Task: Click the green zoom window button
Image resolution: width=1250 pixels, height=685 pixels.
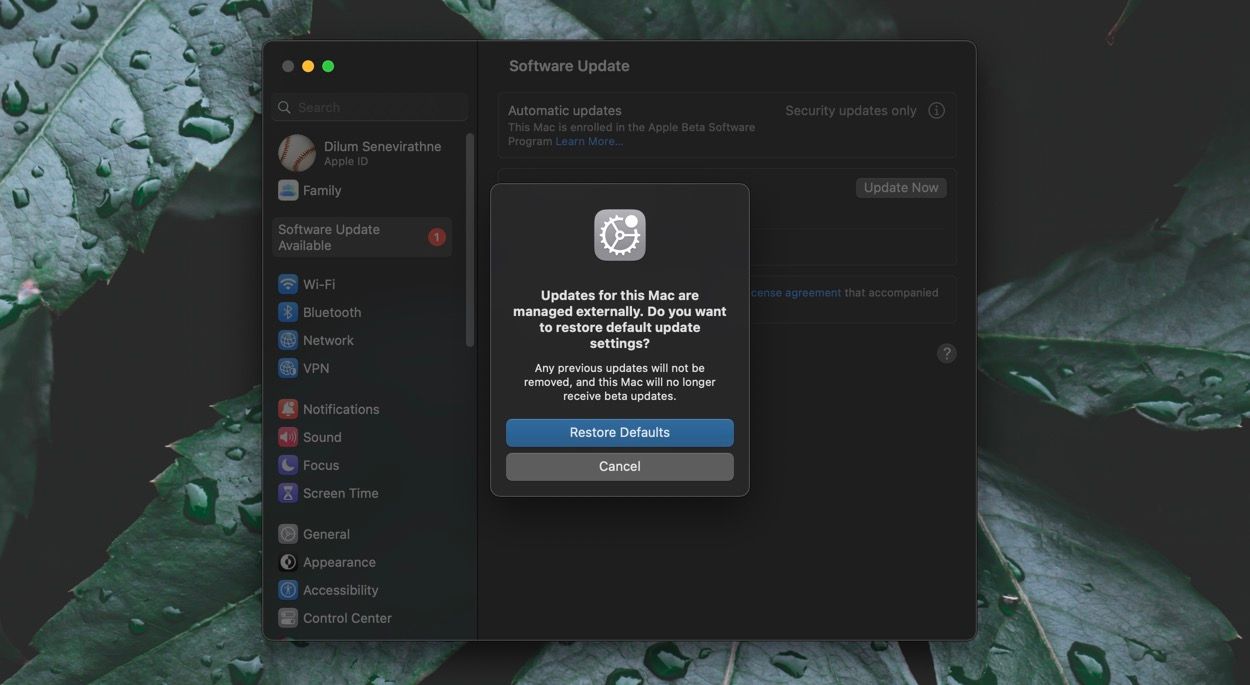Action: tap(328, 66)
